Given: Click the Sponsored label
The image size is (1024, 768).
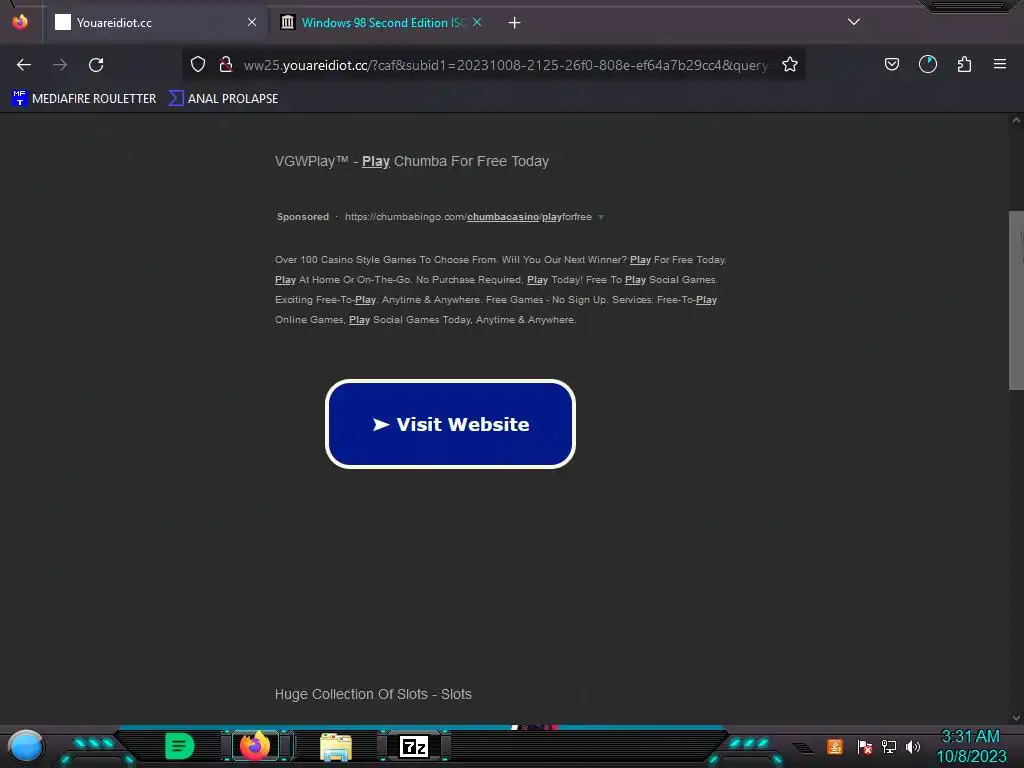Looking at the screenshot, I should coord(303,217).
